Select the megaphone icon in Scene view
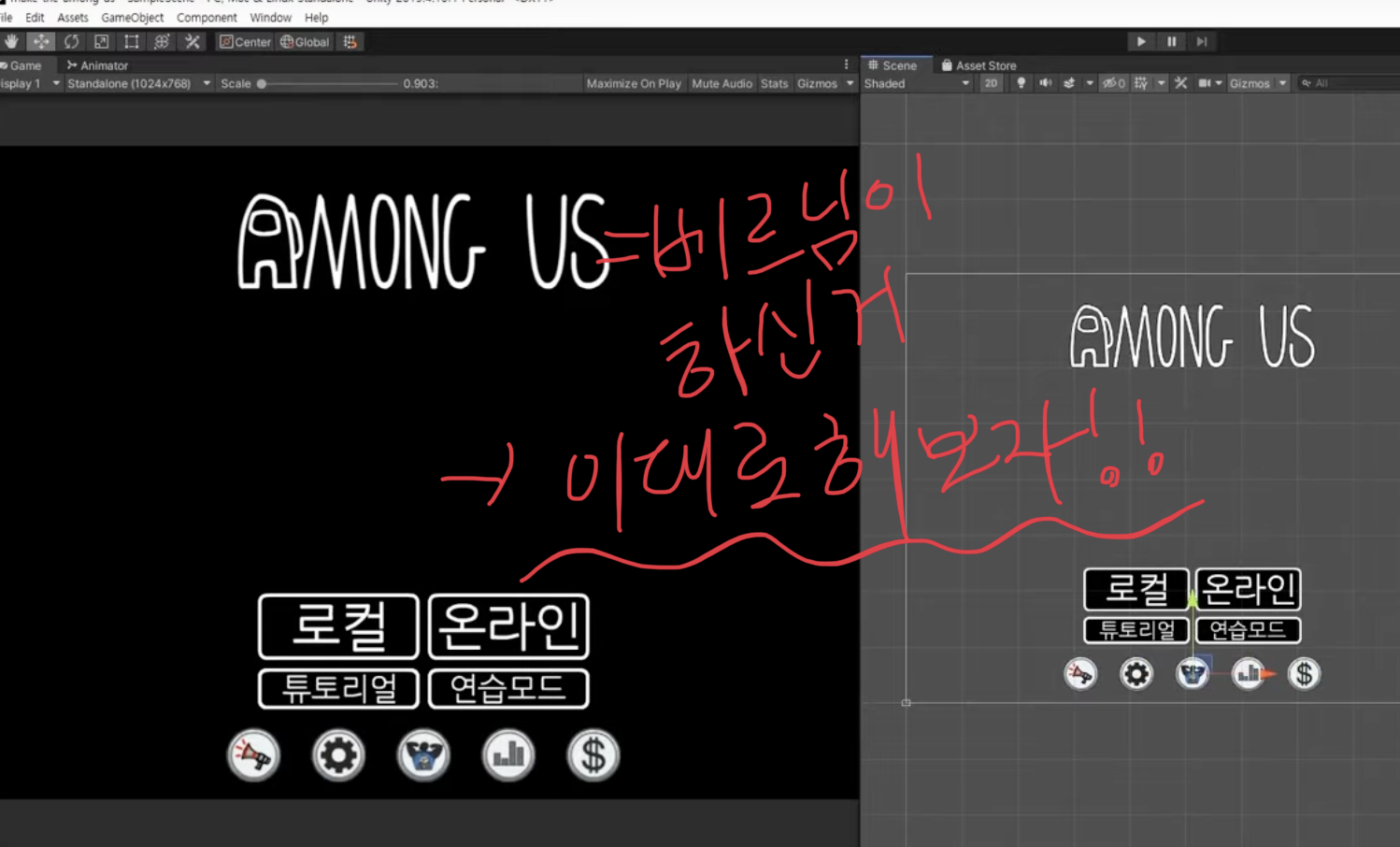Image resolution: width=1400 pixels, height=847 pixels. (1080, 673)
